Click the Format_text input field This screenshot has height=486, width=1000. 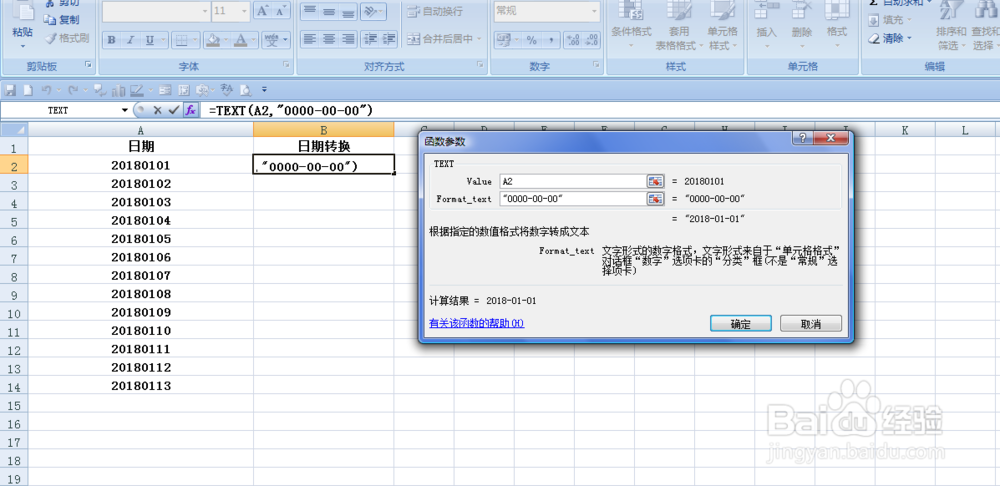pos(573,199)
